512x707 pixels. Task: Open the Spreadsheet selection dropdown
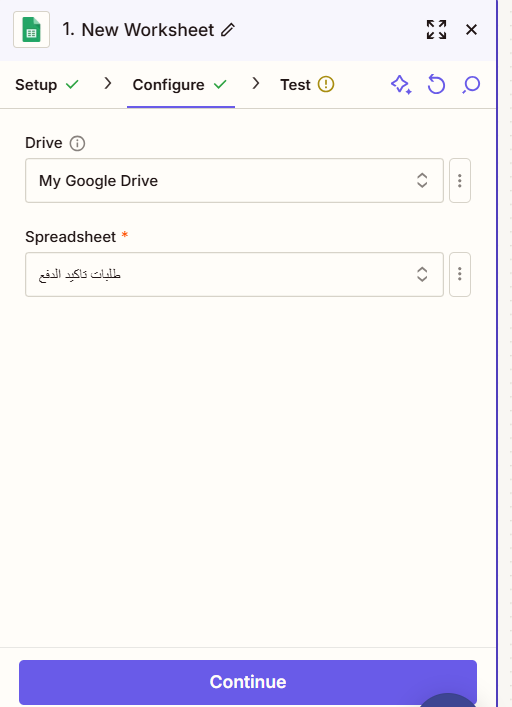pos(234,274)
